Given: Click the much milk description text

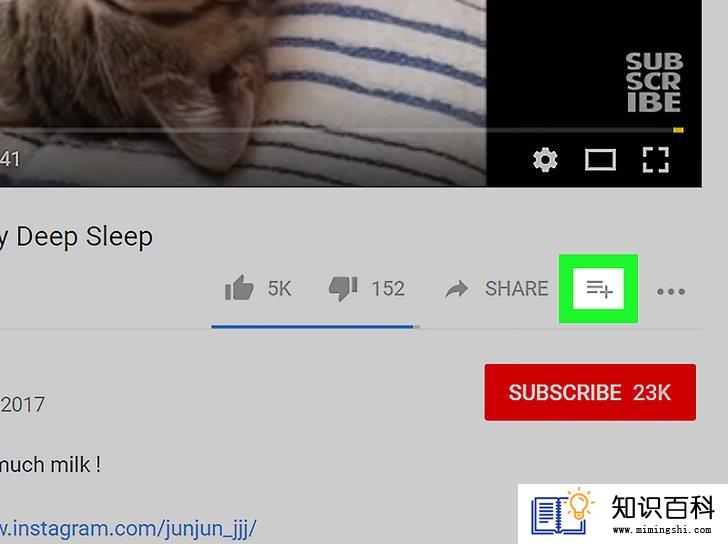Looking at the screenshot, I should [x=50, y=465].
